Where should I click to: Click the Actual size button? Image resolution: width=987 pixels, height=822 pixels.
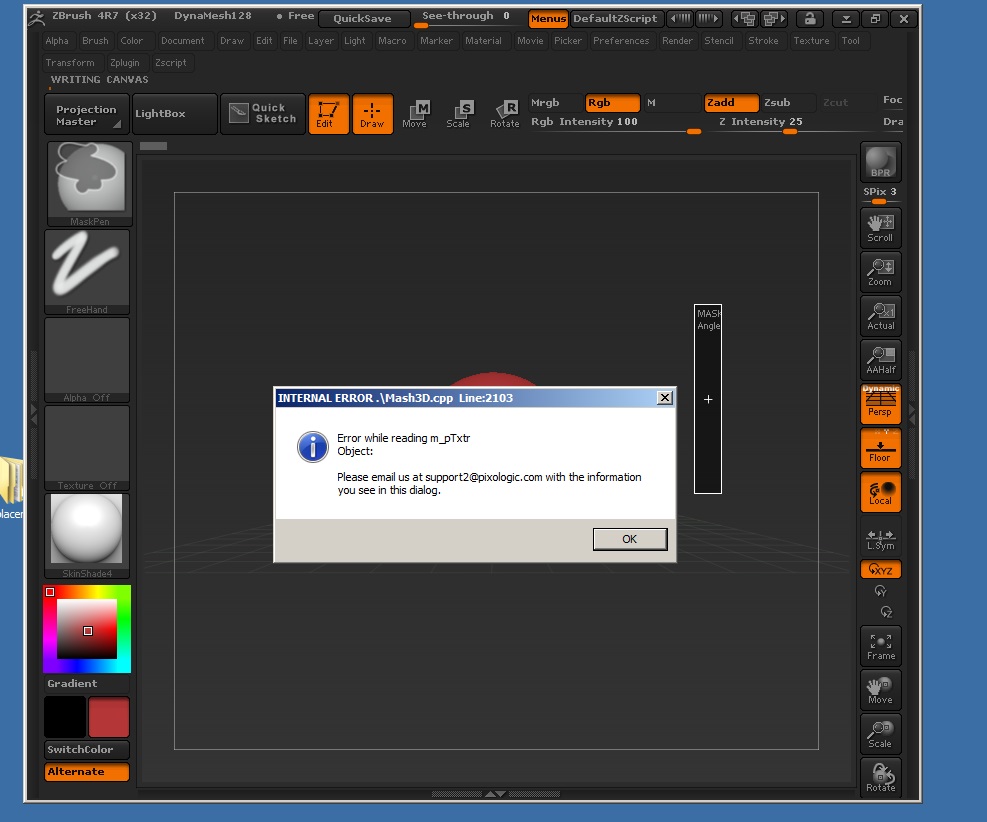pos(880,315)
